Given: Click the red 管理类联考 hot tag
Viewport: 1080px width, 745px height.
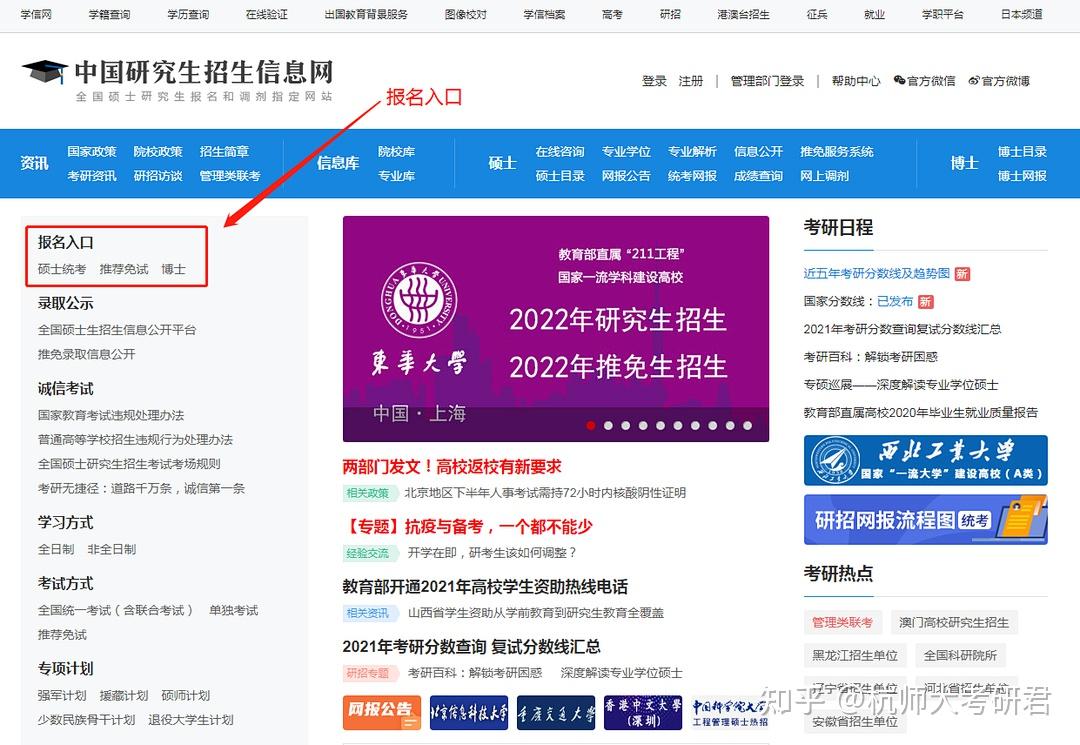Looking at the screenshot, I should point(842,622).
